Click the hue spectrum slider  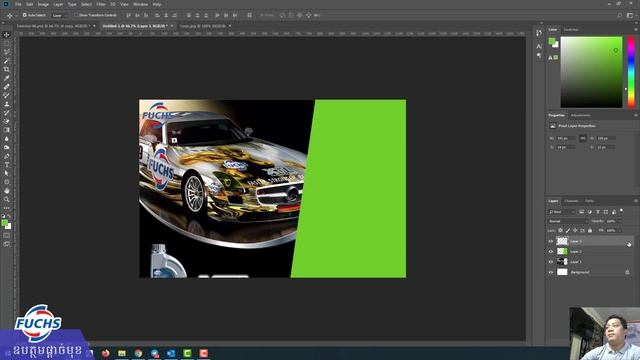point(631,72)
